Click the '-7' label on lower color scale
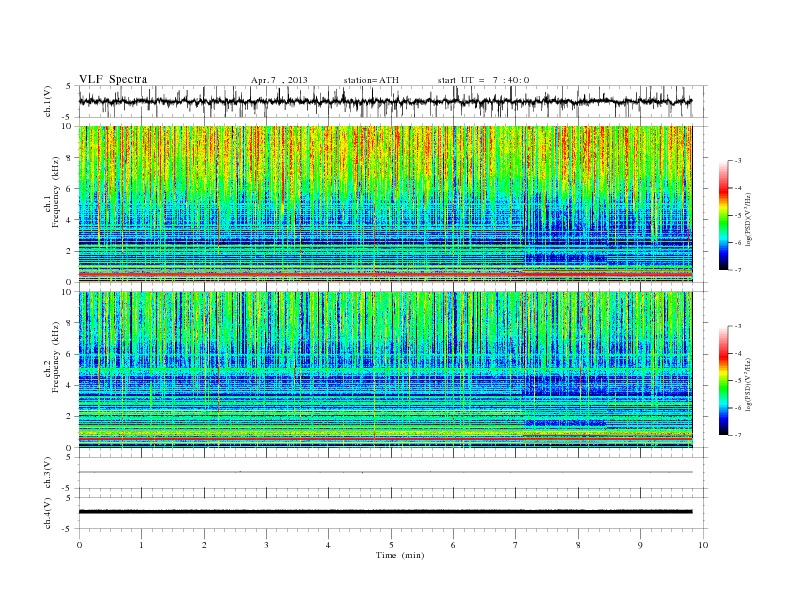 point(737,435)
